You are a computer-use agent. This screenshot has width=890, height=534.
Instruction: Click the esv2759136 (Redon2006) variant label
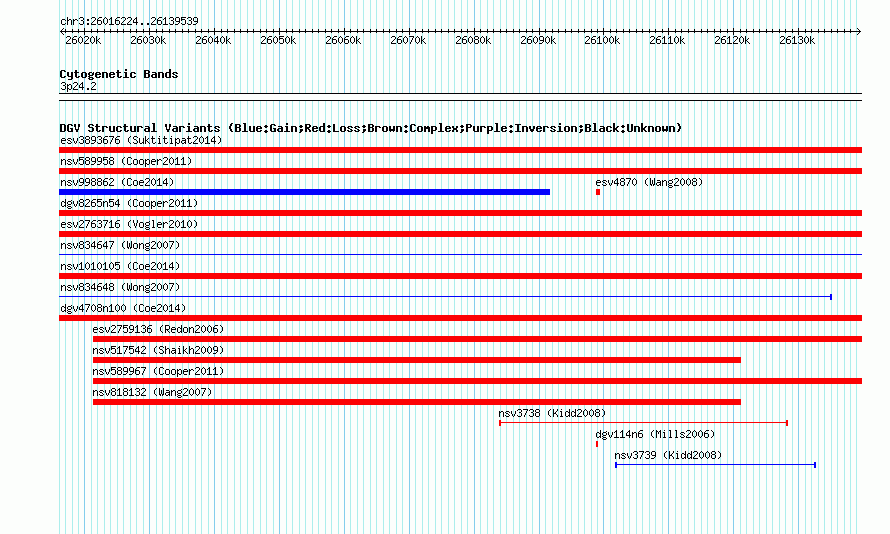tap(158, 329)
